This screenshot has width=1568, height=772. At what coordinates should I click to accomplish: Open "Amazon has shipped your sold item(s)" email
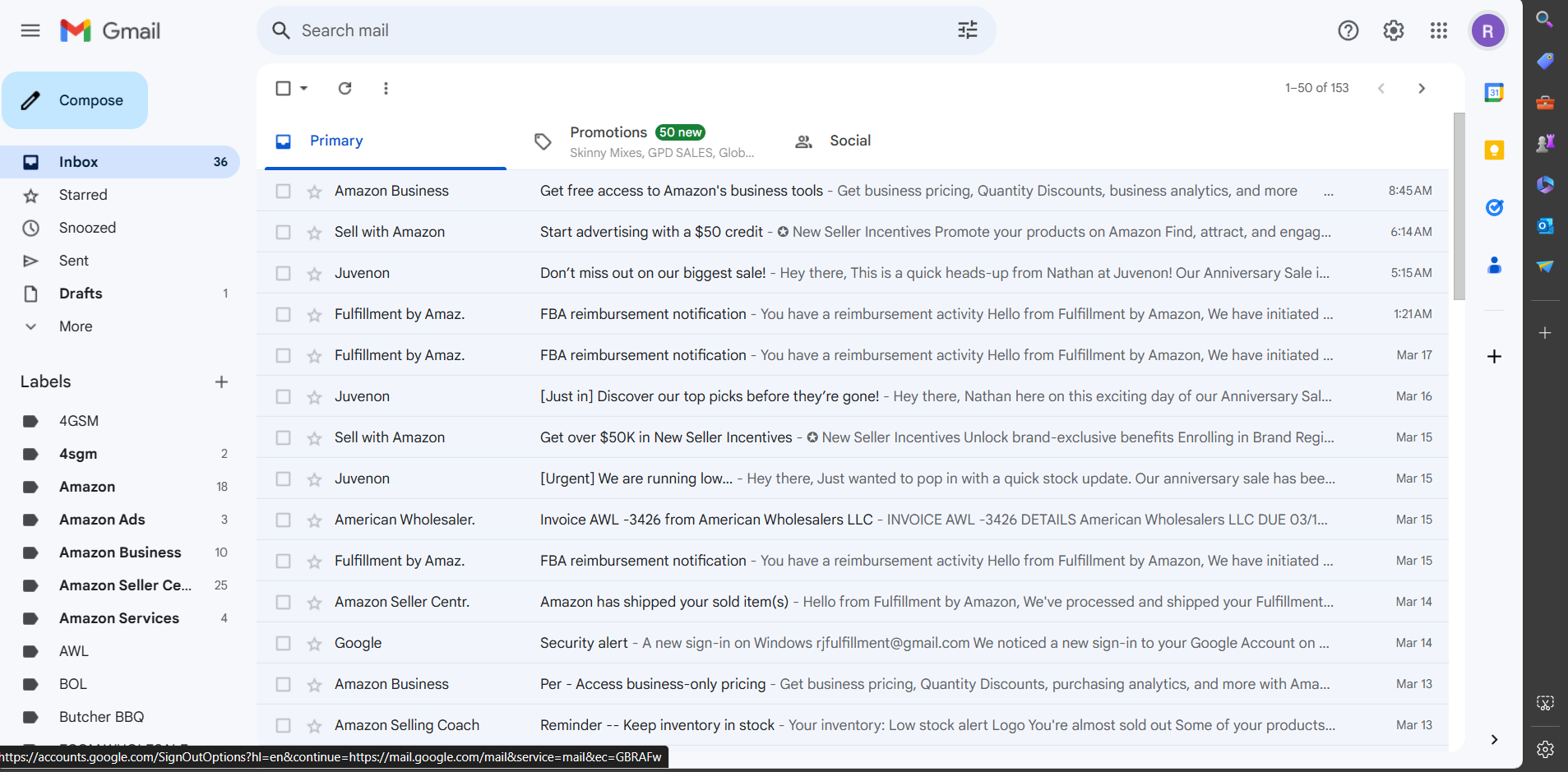pos(853,602)
